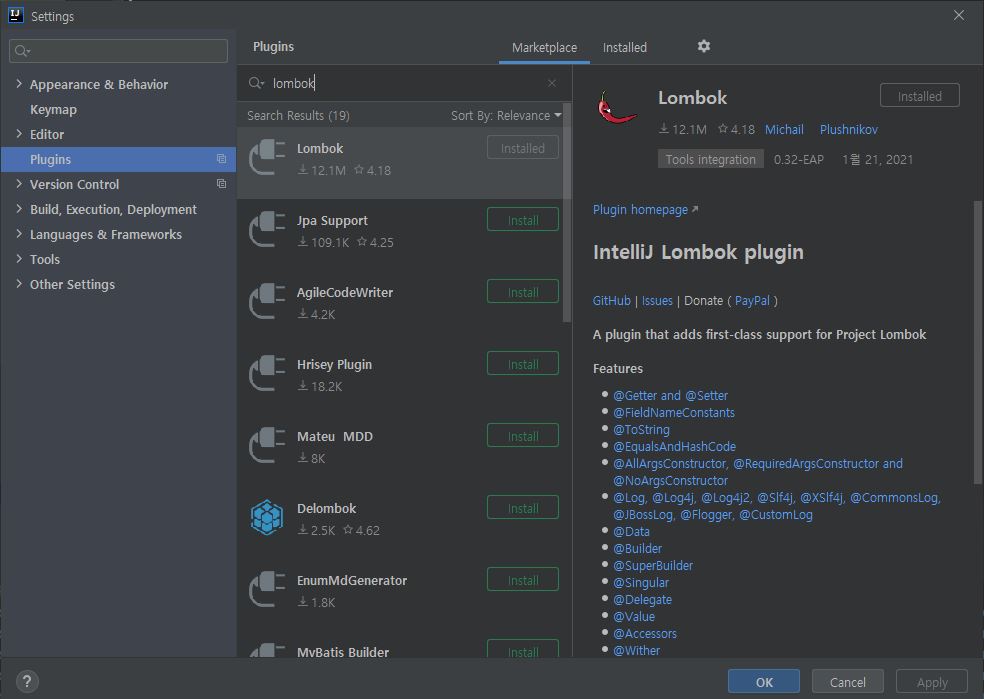Click the copy icon beside Plugins item
Viewport: 984px width, 699px height.
[221, 159]
